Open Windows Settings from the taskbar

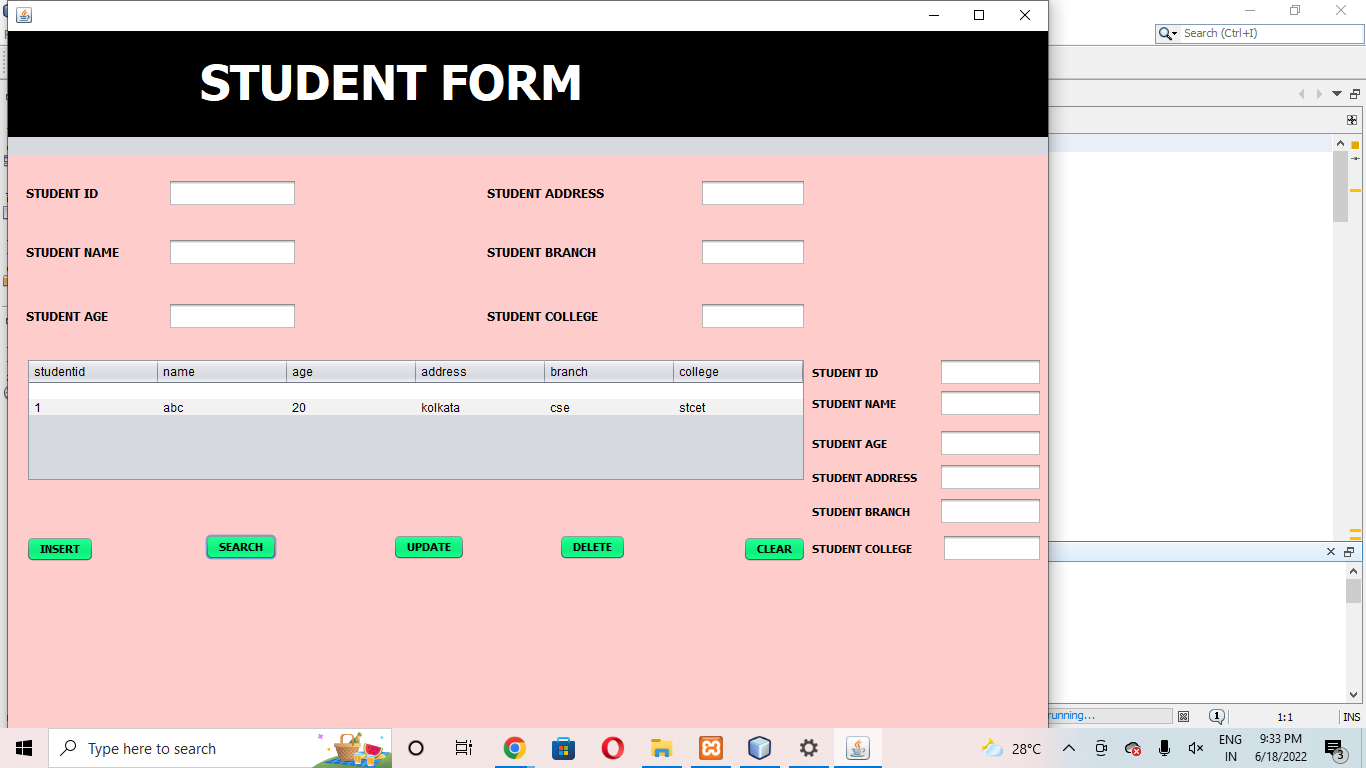click(808, 748)
